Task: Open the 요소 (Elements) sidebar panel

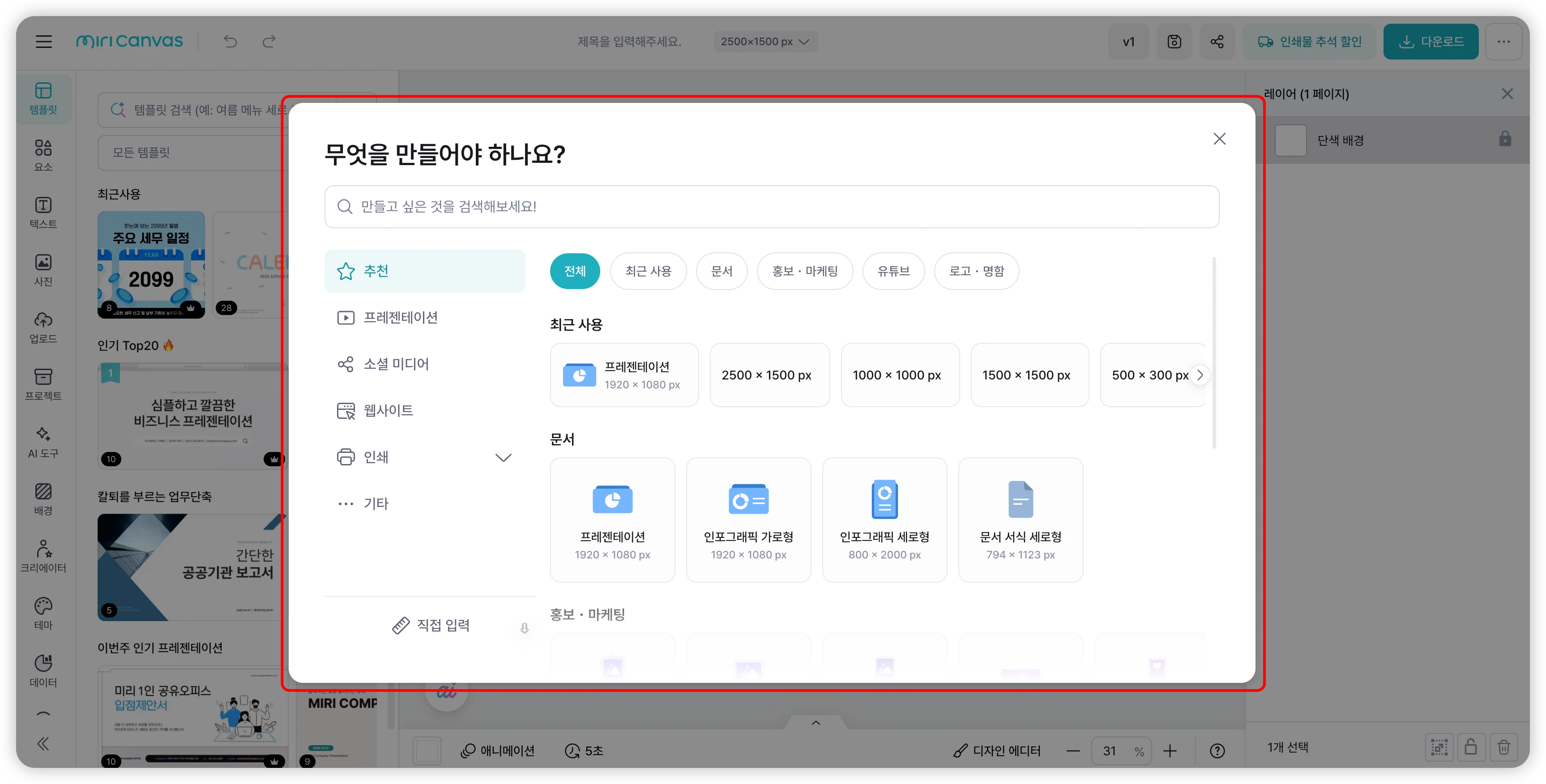Action: point(43,155)
